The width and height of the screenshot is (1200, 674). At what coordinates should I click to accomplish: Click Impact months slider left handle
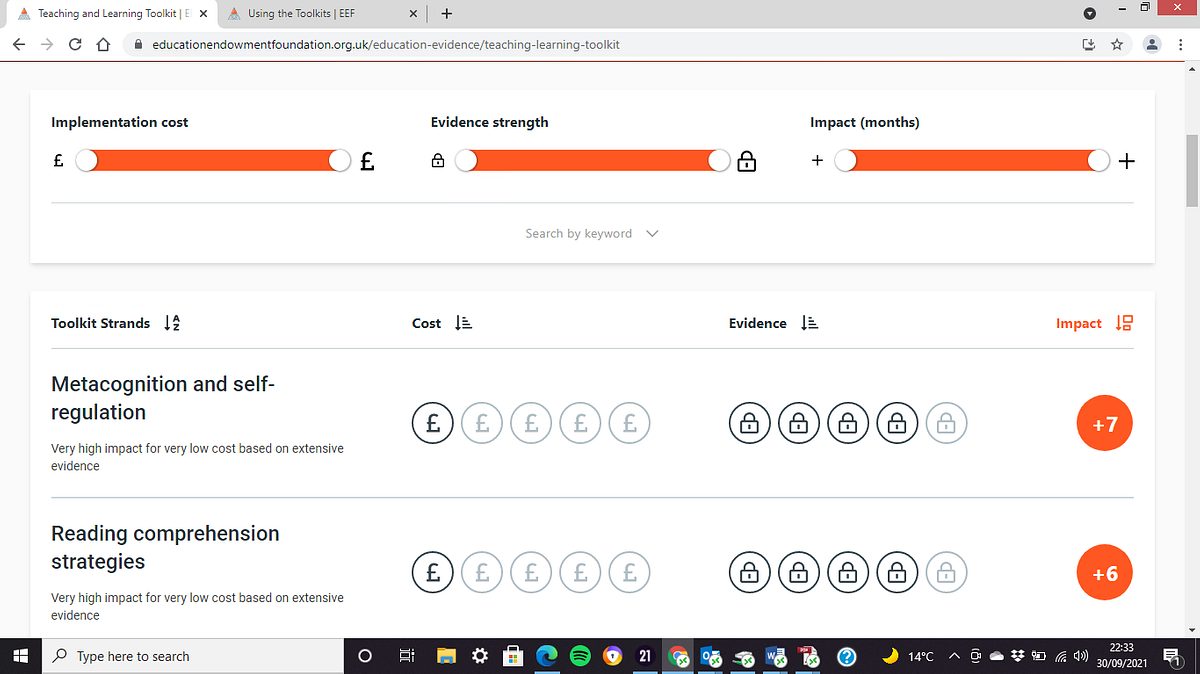846,161
